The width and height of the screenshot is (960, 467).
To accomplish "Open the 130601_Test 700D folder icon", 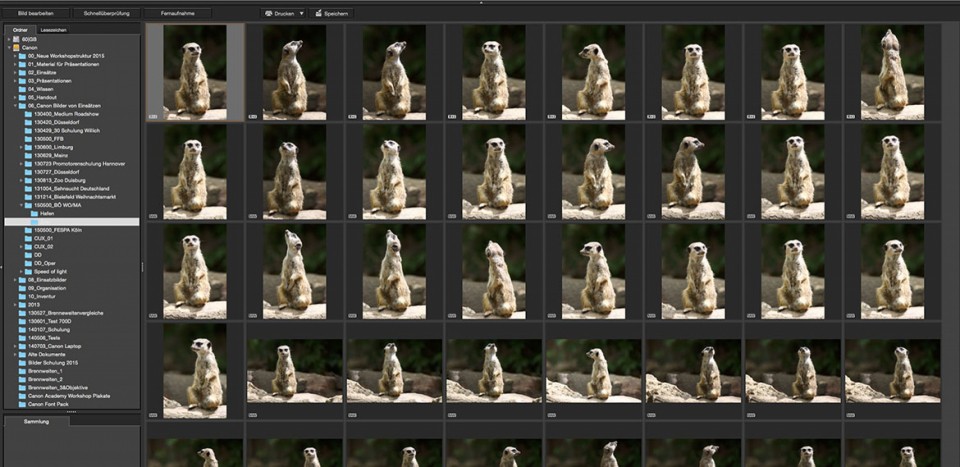I will 23,321.
